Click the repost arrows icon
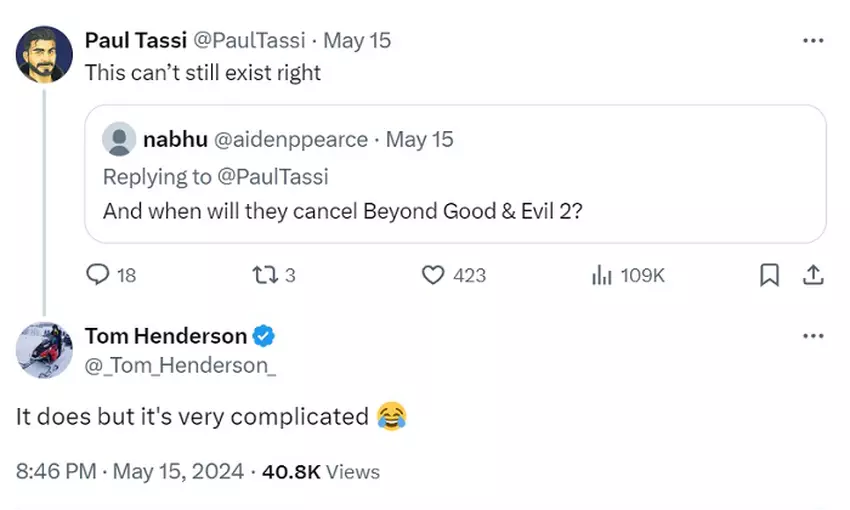 coord(263,275)
